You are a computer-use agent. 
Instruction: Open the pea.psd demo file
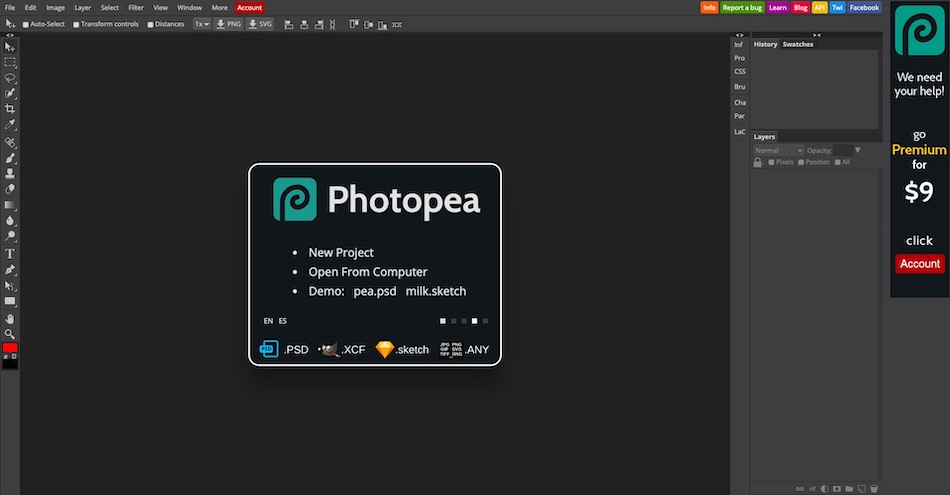click(x=375, y=291)
